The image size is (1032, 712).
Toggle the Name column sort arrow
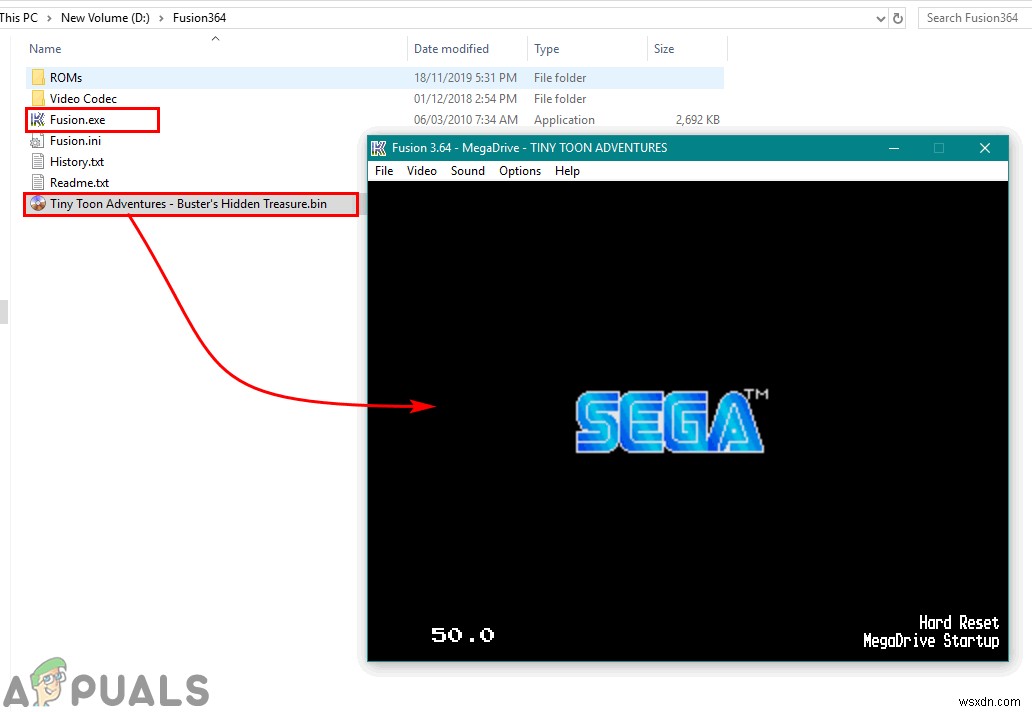(215, 37)
